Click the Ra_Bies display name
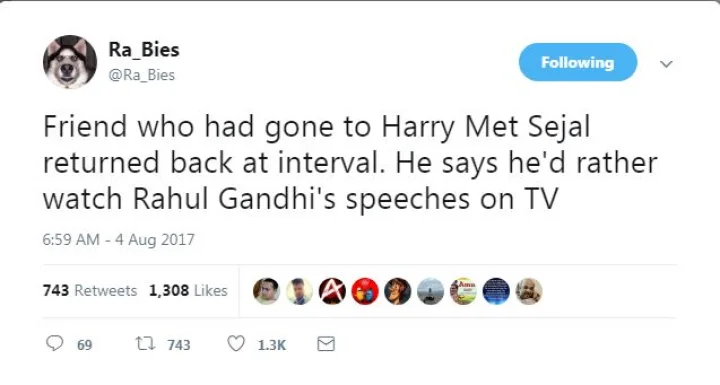 144,49
